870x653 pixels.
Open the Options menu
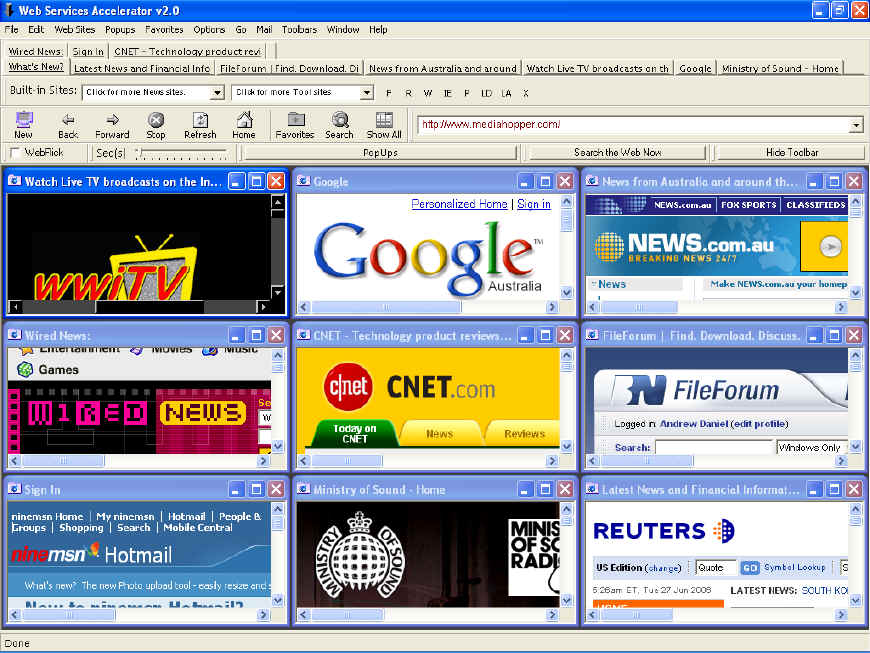point(209,29)
